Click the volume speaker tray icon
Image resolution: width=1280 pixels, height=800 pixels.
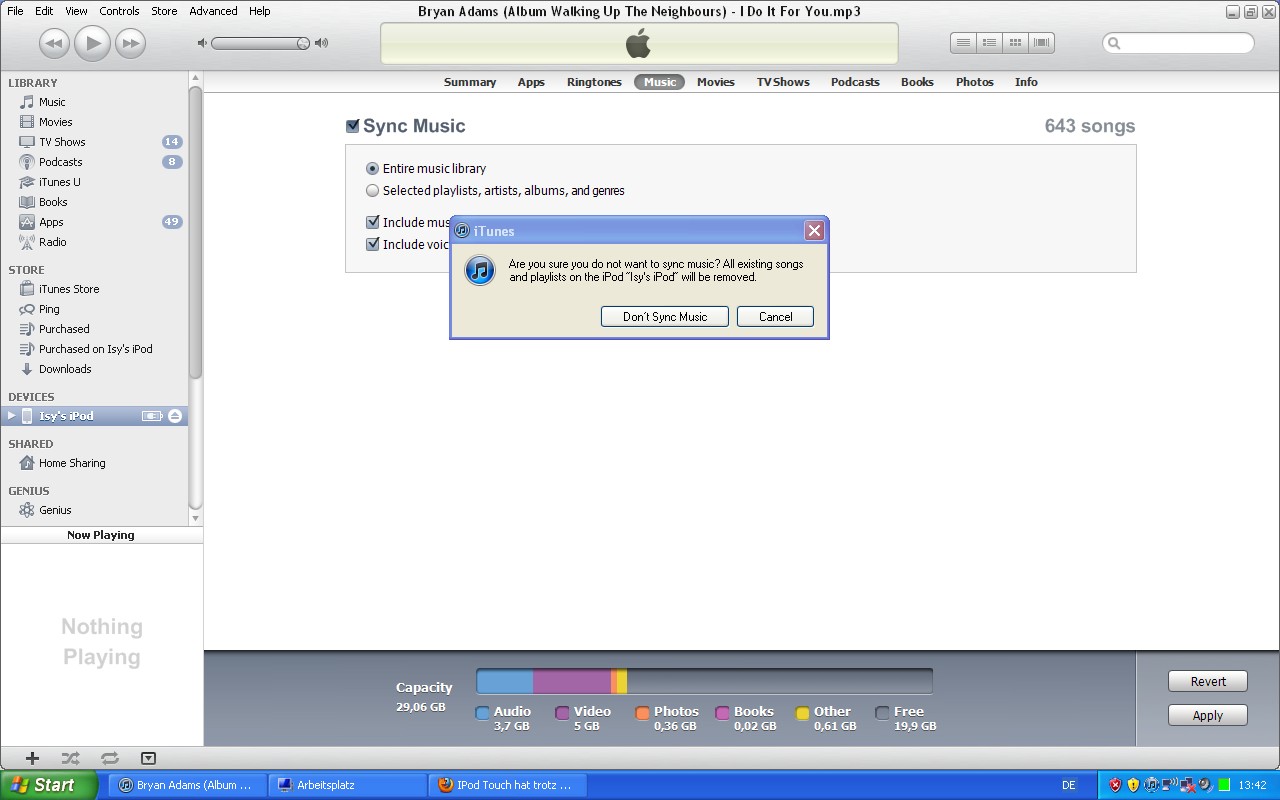[1205, 785]
